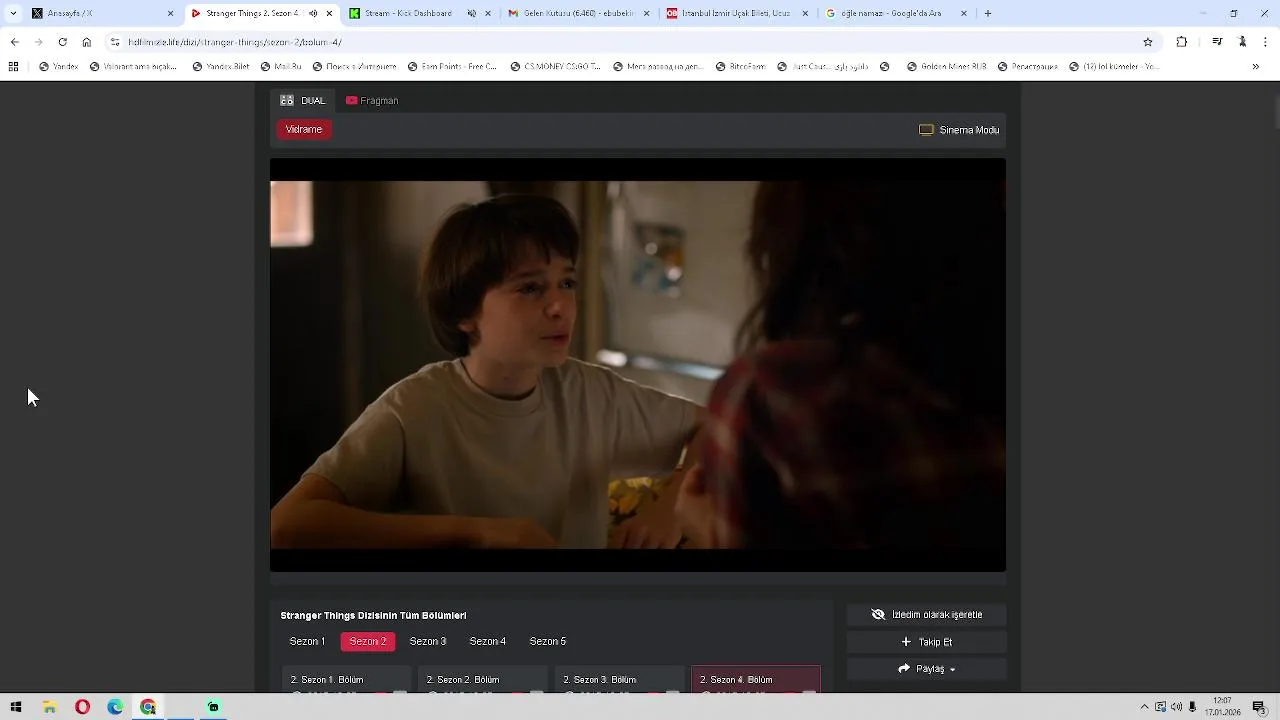Image resolution: width=1280 pixels, height=720 pixels.
Task: Open the Yandex Bilet bookmark
Action: [x=221, y=67]
